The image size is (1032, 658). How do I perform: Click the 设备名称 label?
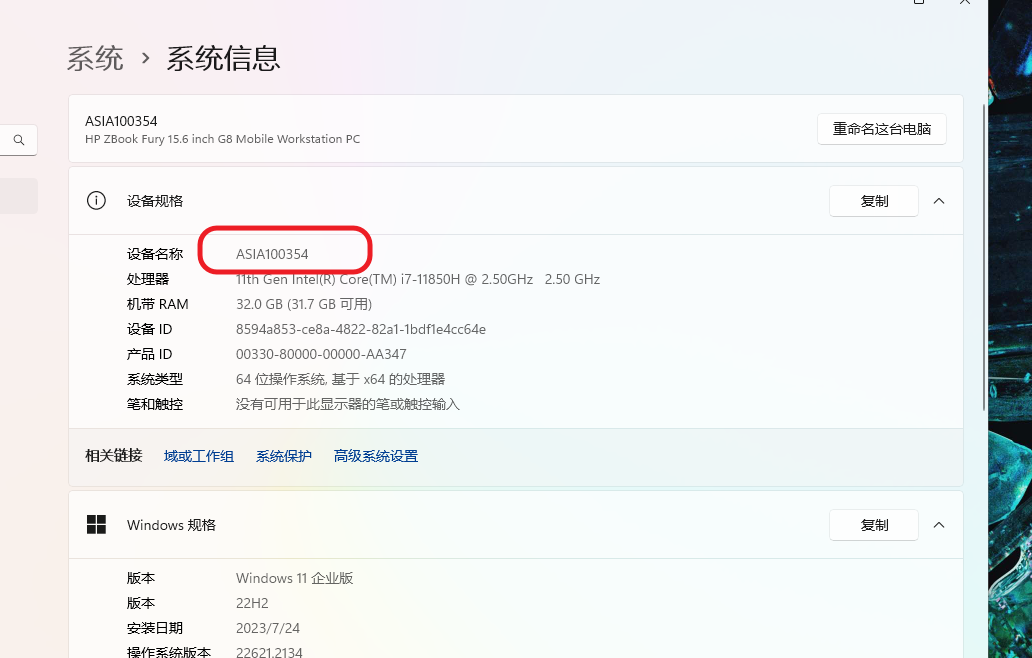(x=155, y=254)
